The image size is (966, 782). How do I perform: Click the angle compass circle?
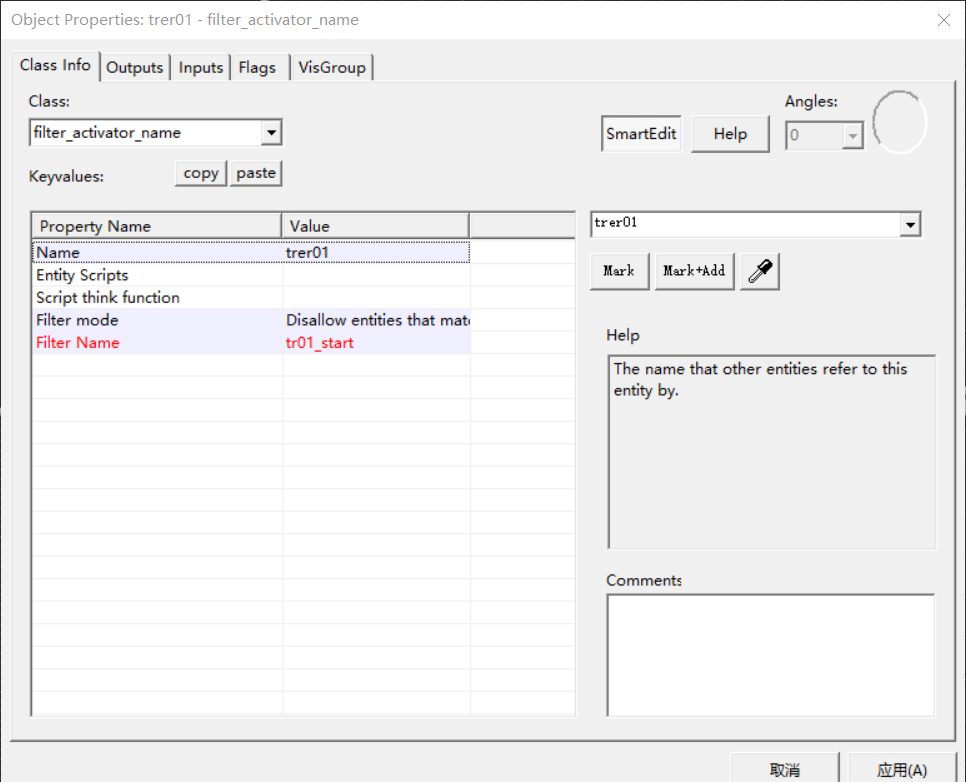coord(899,123)
